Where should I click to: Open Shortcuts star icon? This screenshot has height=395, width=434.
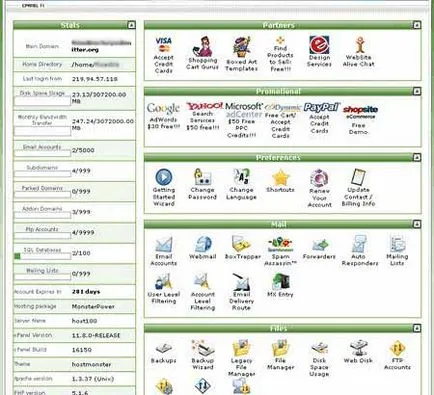280,177
